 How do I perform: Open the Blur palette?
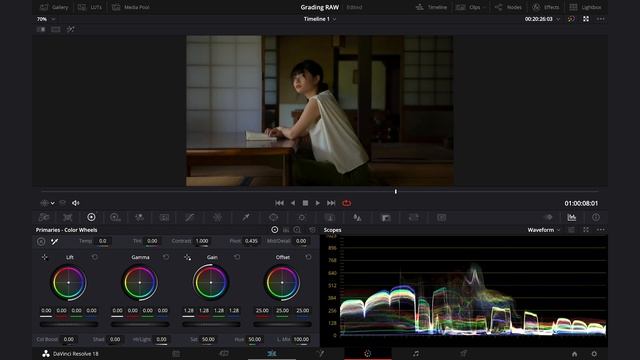[357, 218]
